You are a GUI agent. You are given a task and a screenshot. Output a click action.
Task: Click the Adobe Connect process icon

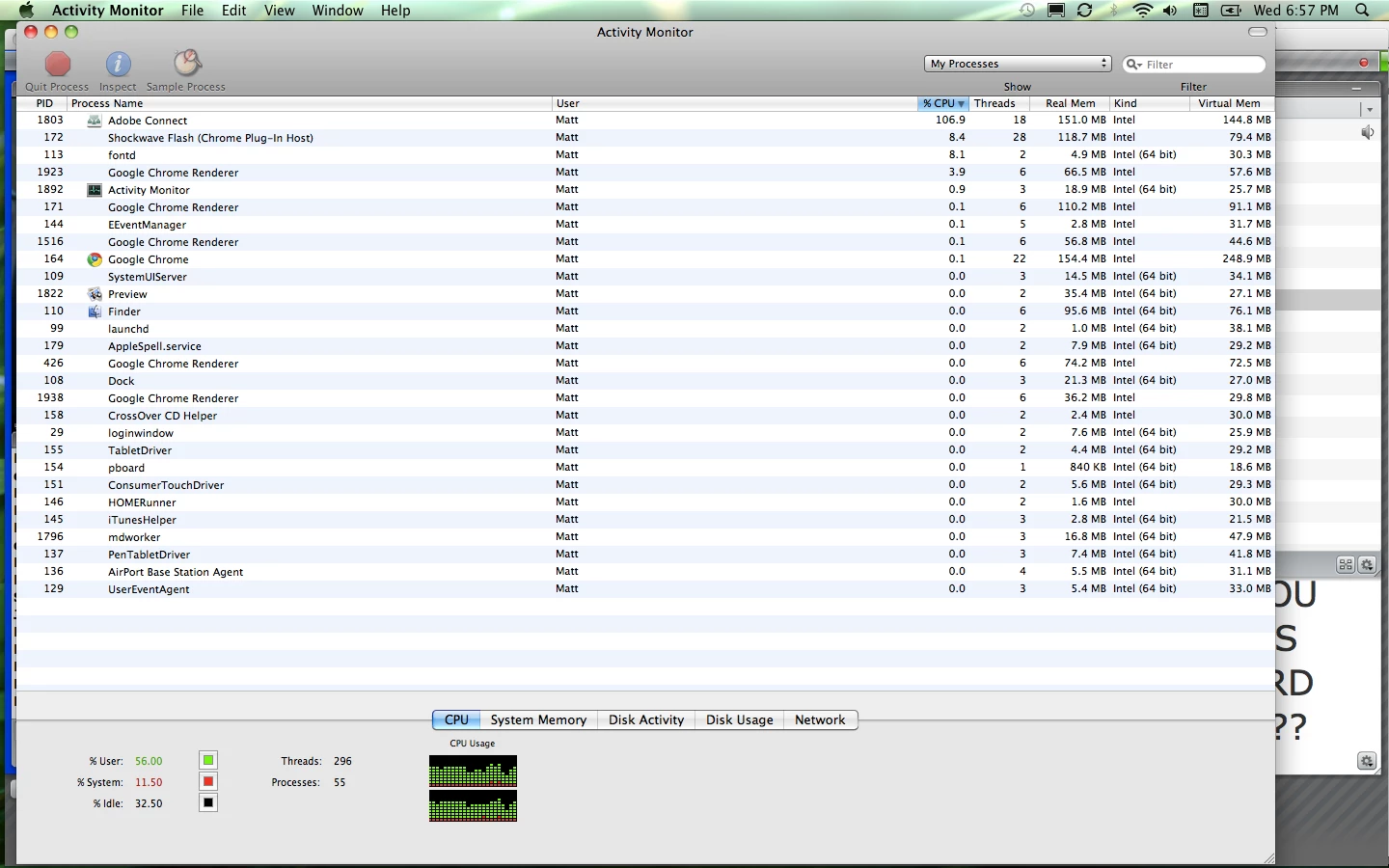(x=95, y=121)
